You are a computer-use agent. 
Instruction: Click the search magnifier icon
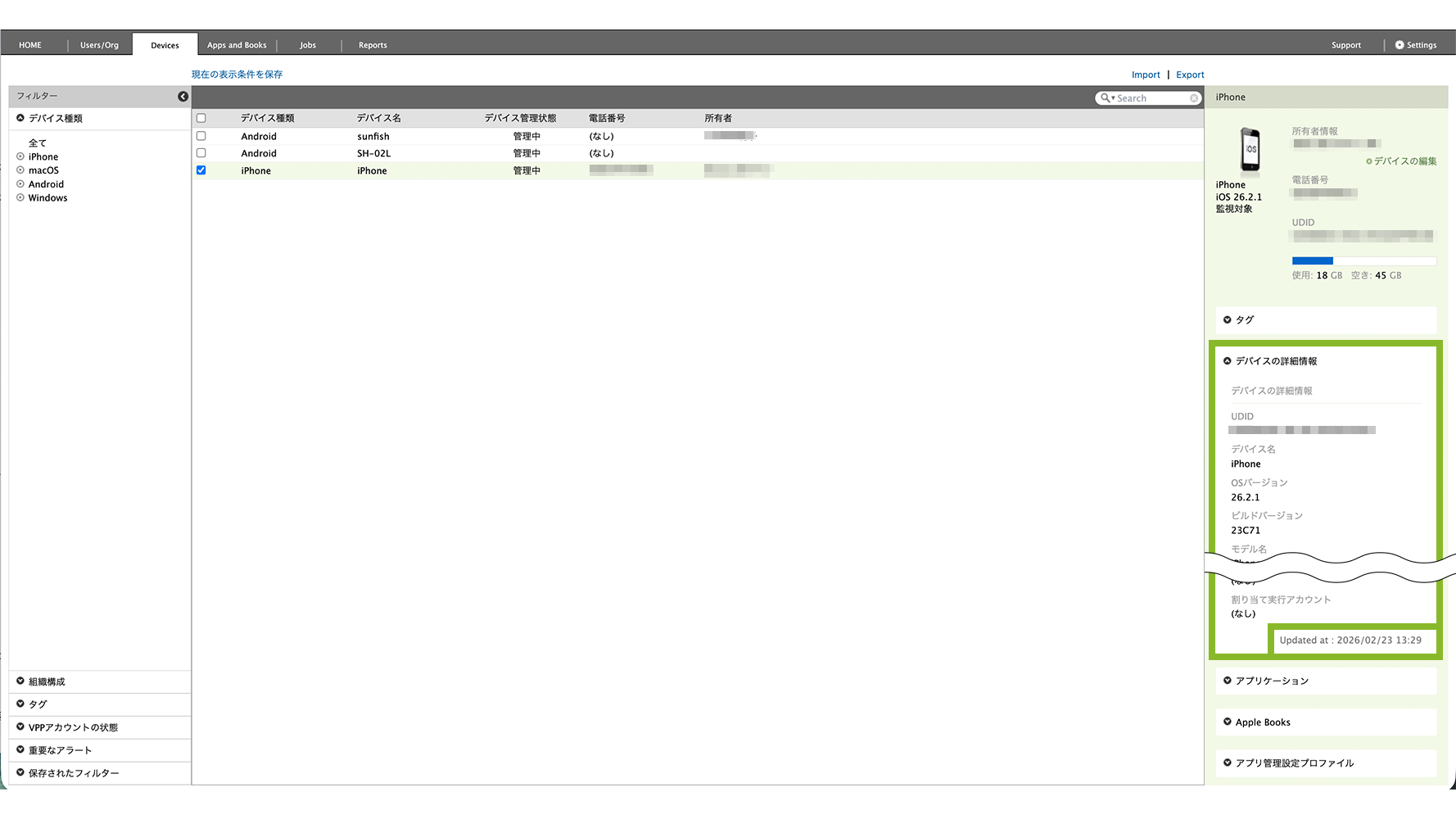tap(1106, 98)
